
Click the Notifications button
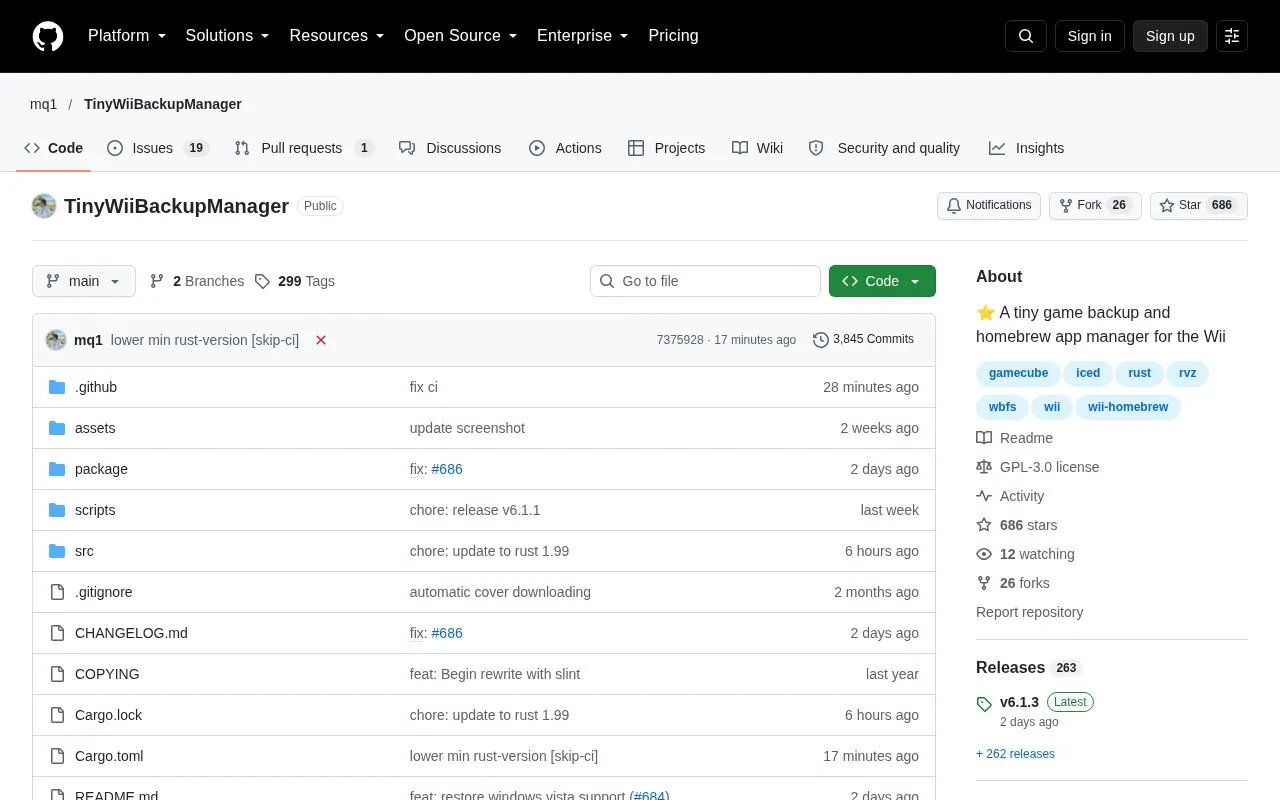(989, 206)
